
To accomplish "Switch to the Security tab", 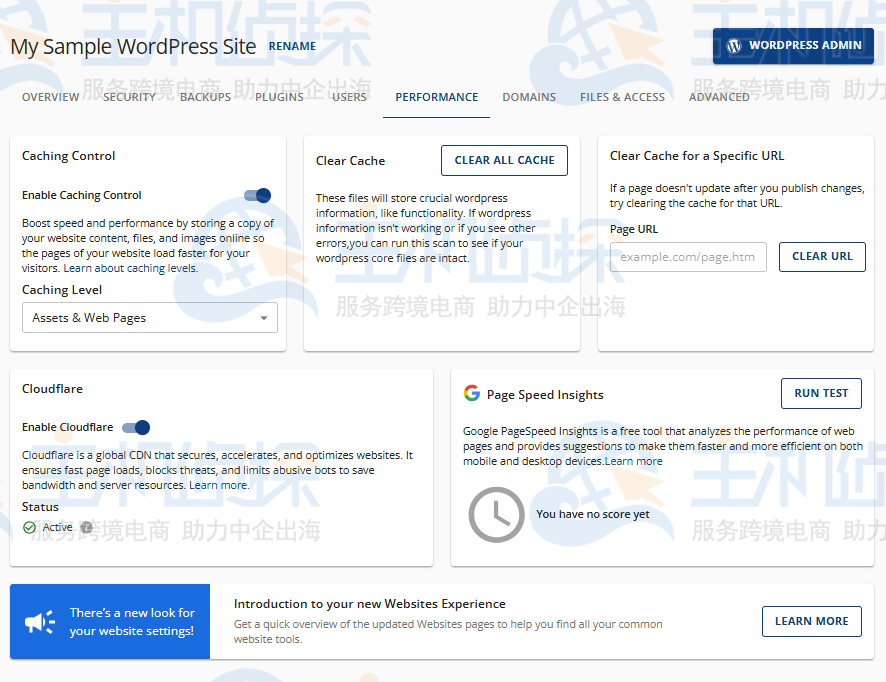I will click(x=129, y=97).
